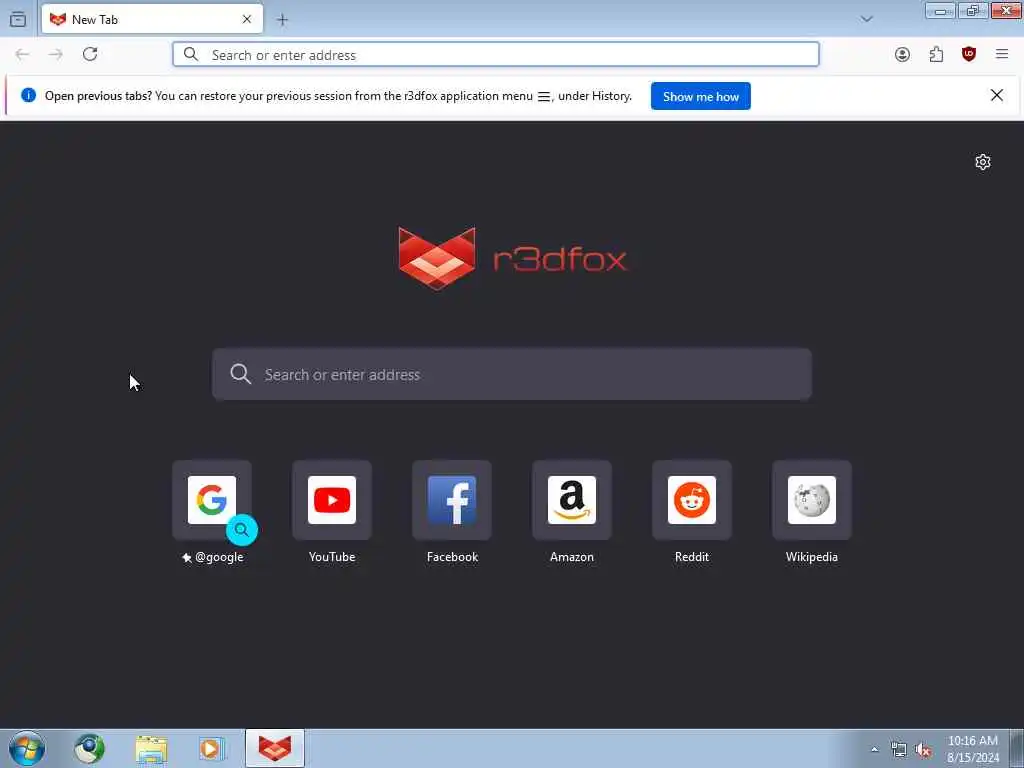Show hidden system tray icons
The height and width of the screenshot is (768, 1024).
tap(874, 749)
